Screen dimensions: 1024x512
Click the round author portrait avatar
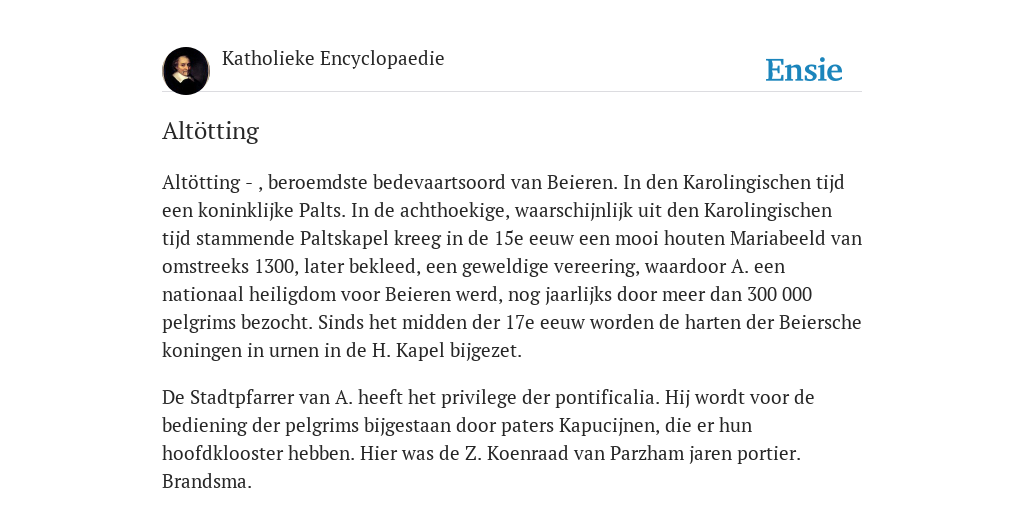pos(185,71)
